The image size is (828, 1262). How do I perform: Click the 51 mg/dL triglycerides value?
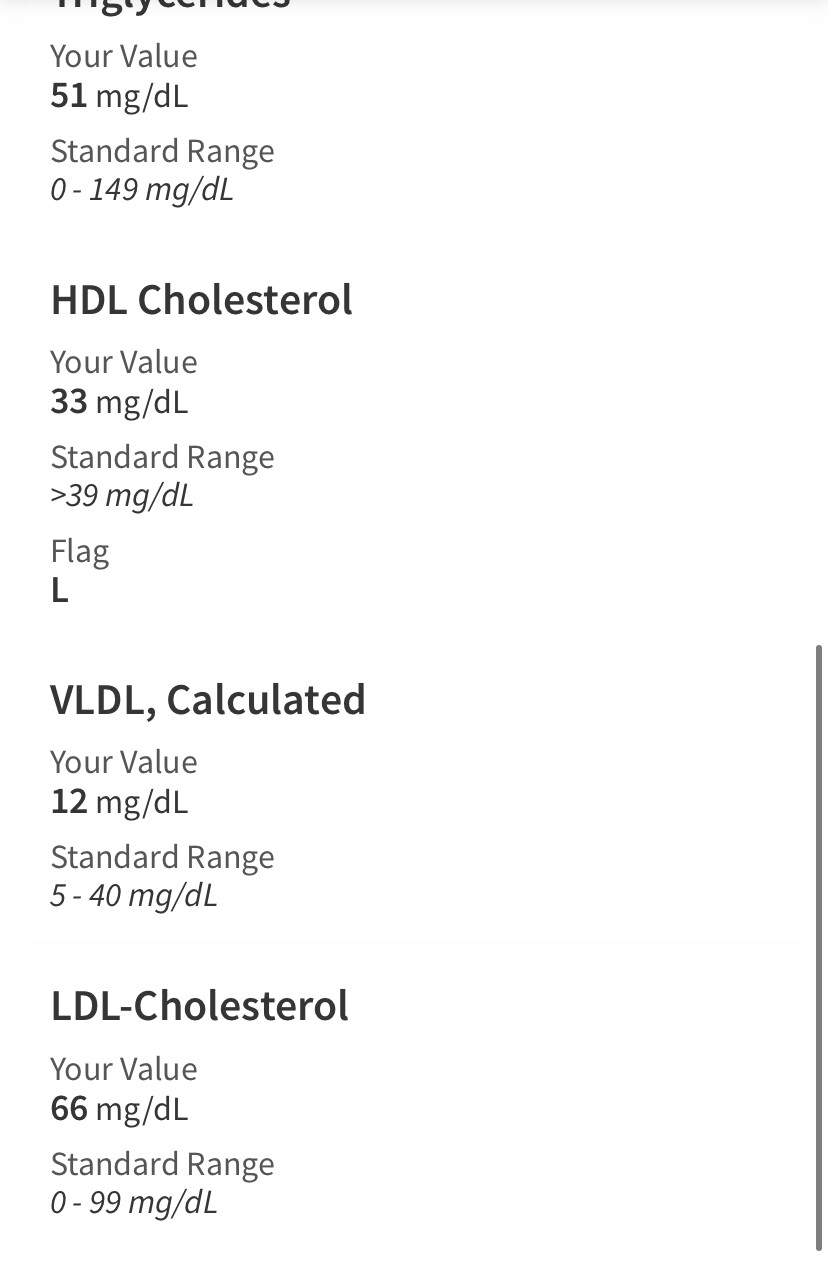click(x=119, y=96)
